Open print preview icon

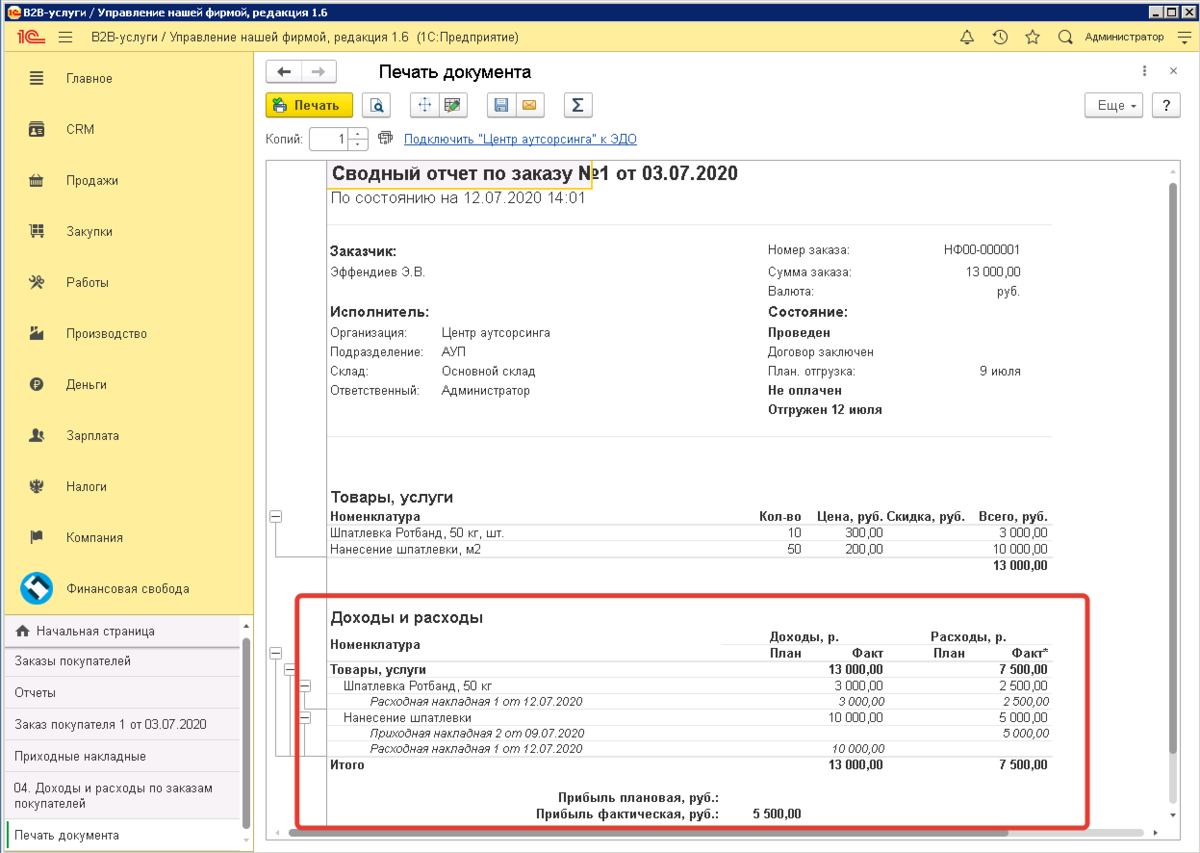coord(376,105)
